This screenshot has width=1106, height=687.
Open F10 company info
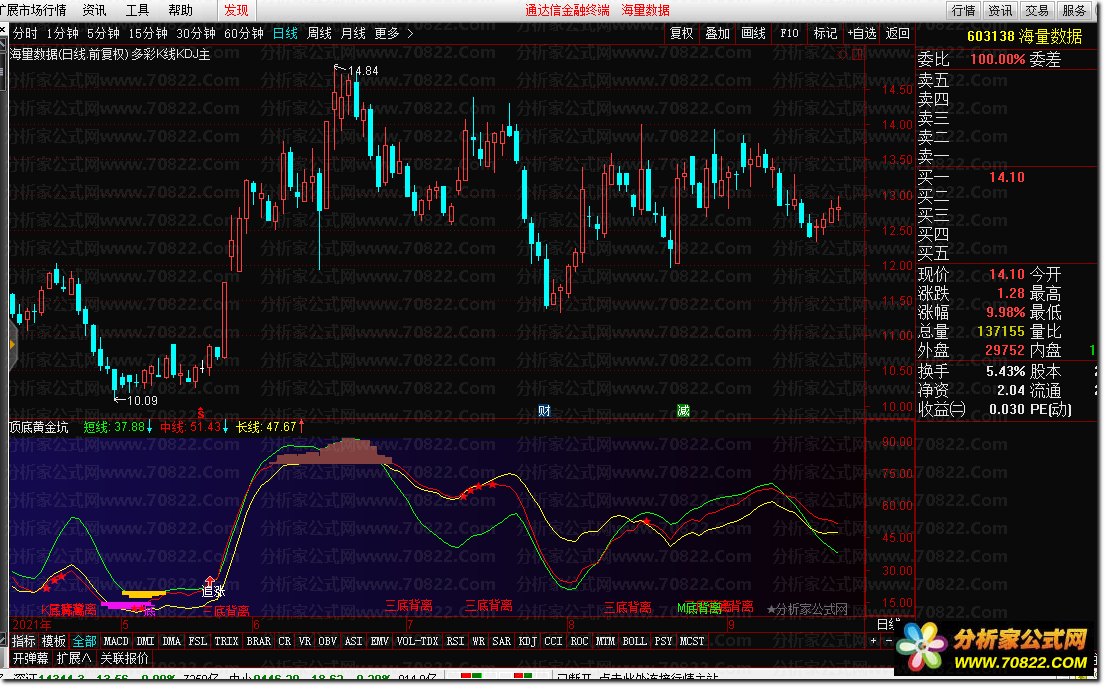[789, 33]
